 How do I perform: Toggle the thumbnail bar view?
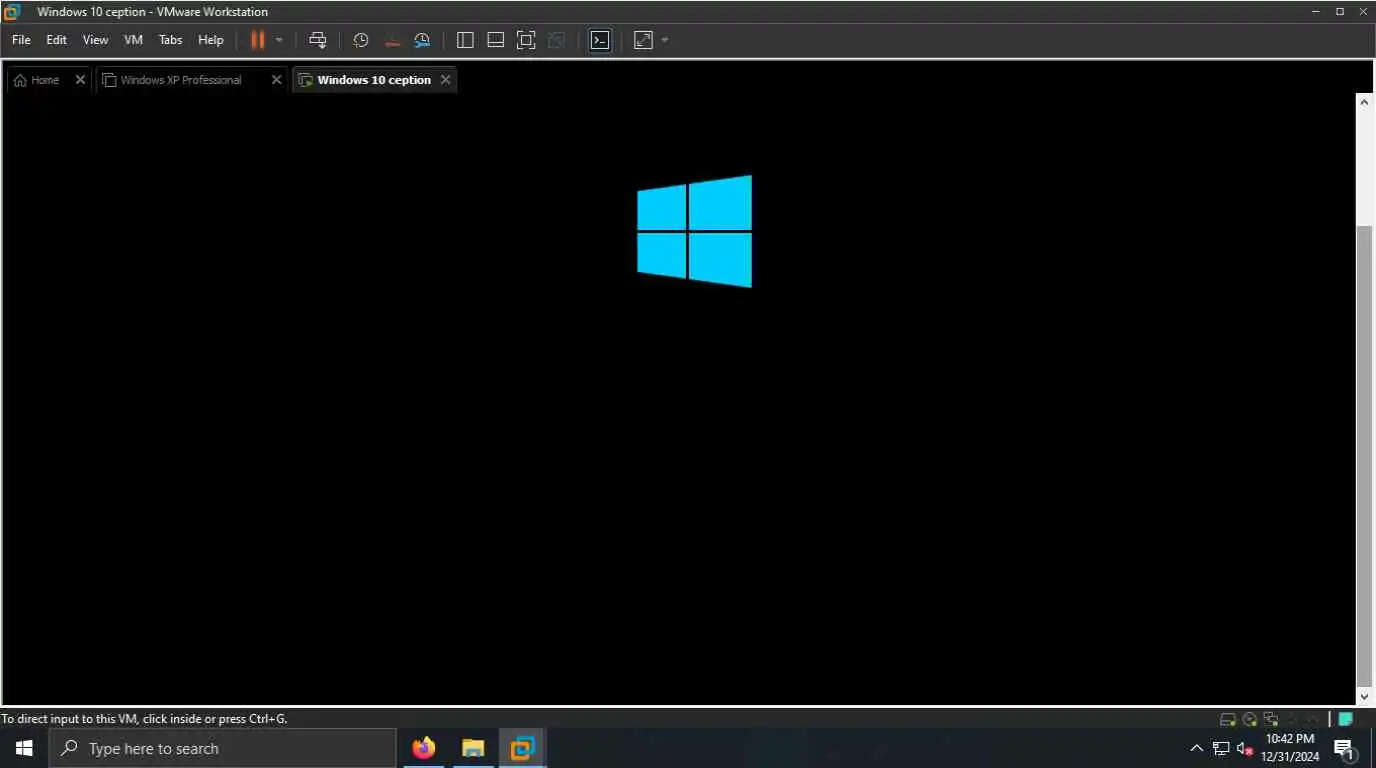(495, 40)
